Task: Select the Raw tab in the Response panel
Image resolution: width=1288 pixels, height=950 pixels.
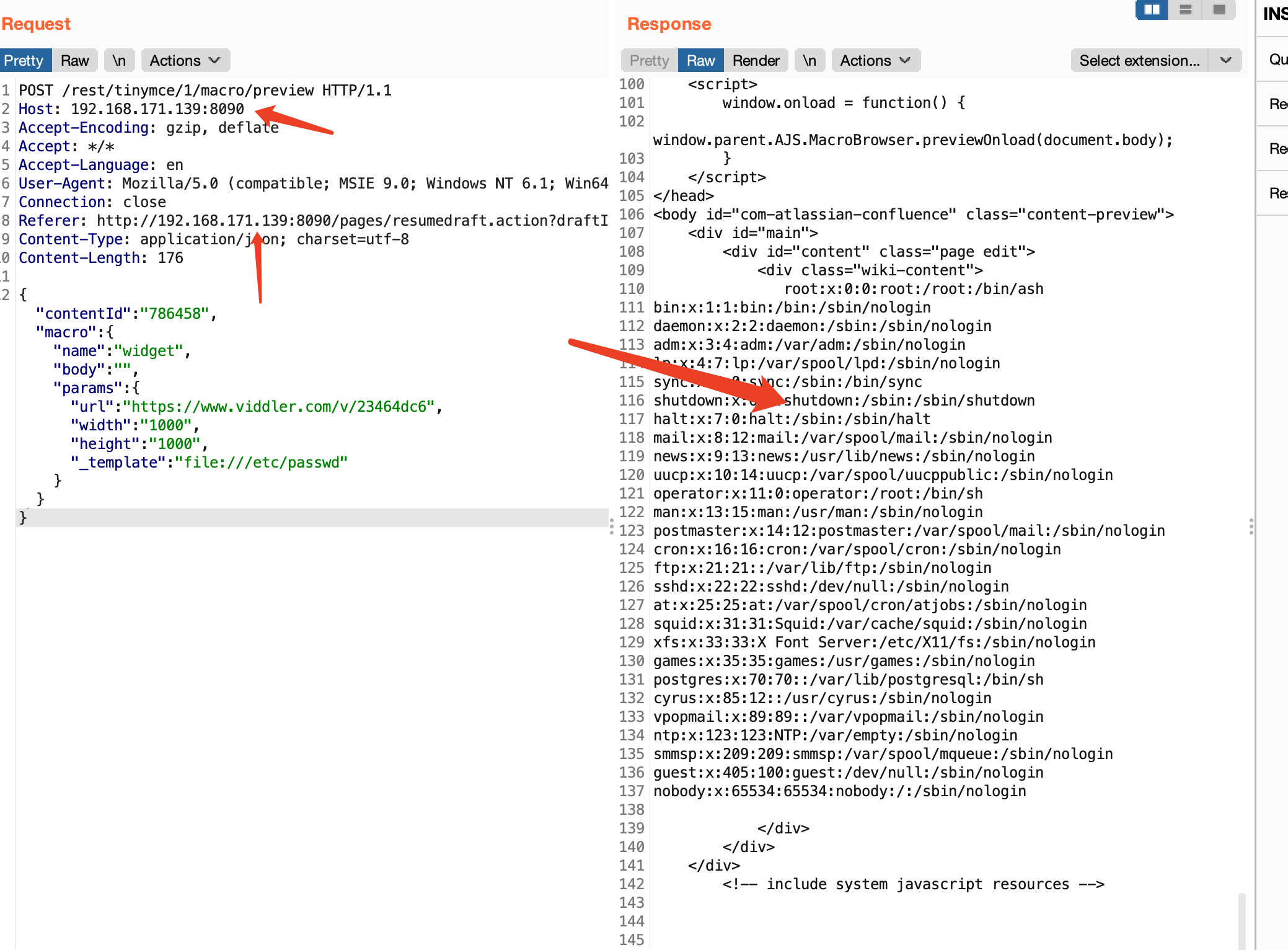Action: tap(700, 60)
